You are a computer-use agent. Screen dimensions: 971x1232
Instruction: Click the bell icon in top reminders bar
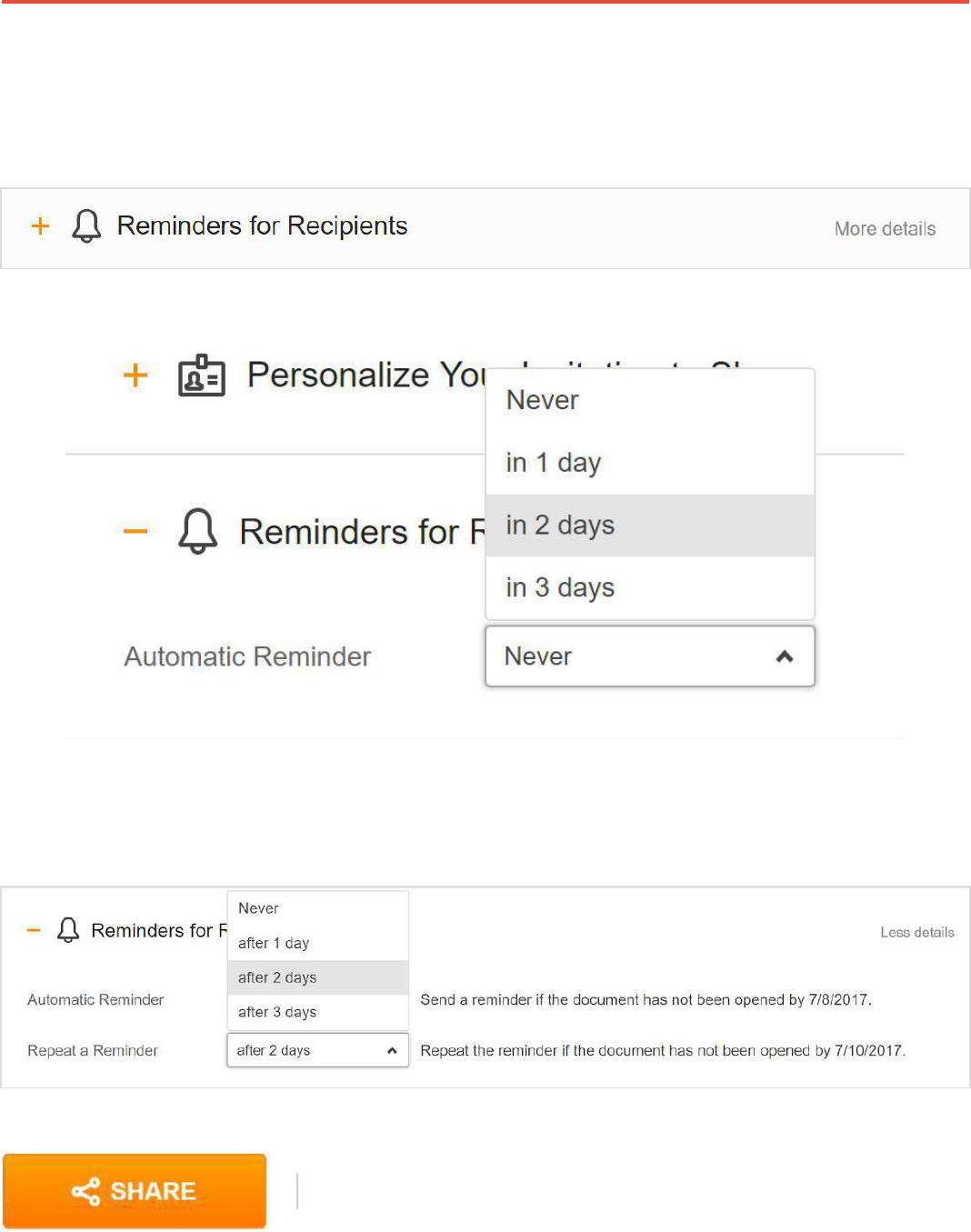(x=86, y=225)
